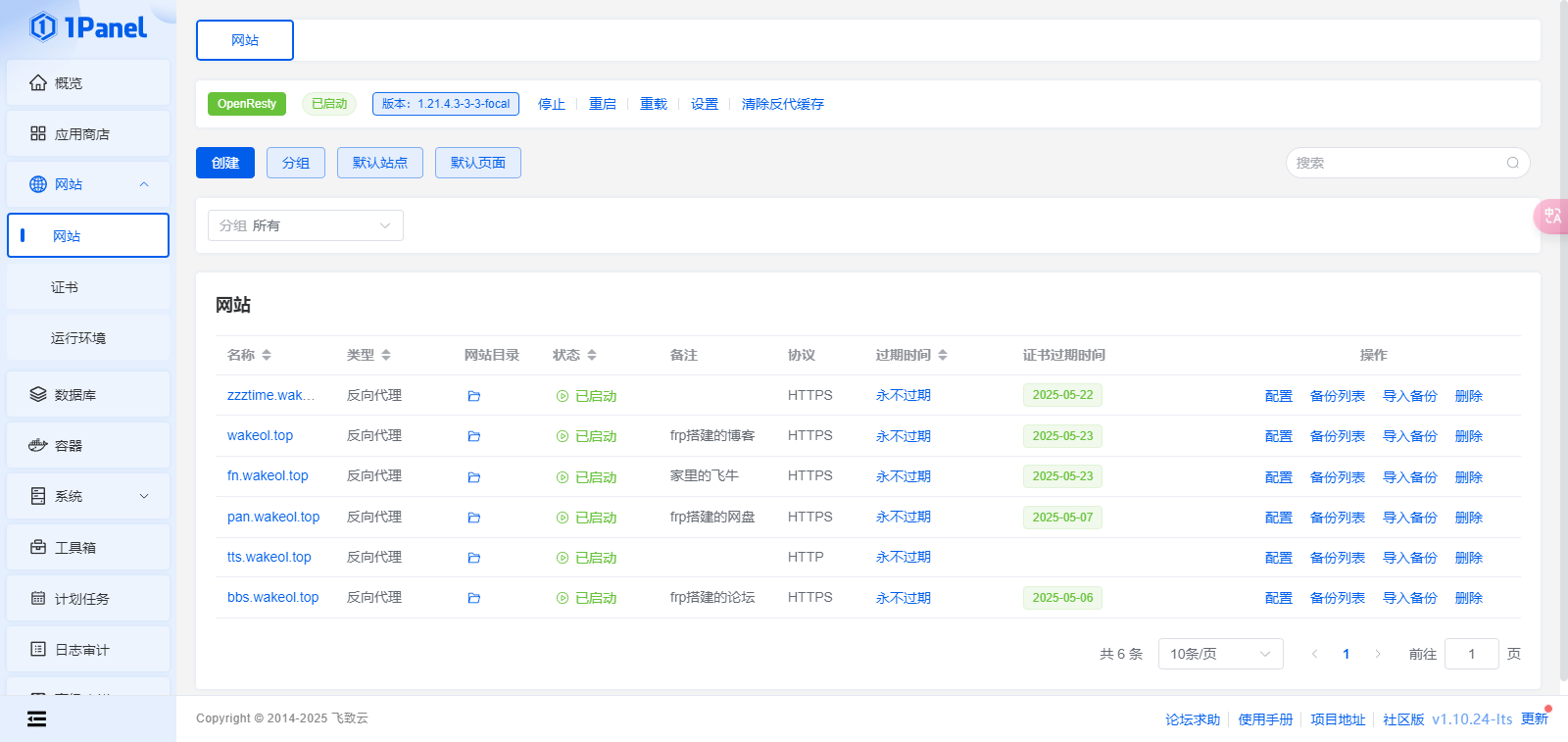Expand the System sidebar menu

click(88, 496)
